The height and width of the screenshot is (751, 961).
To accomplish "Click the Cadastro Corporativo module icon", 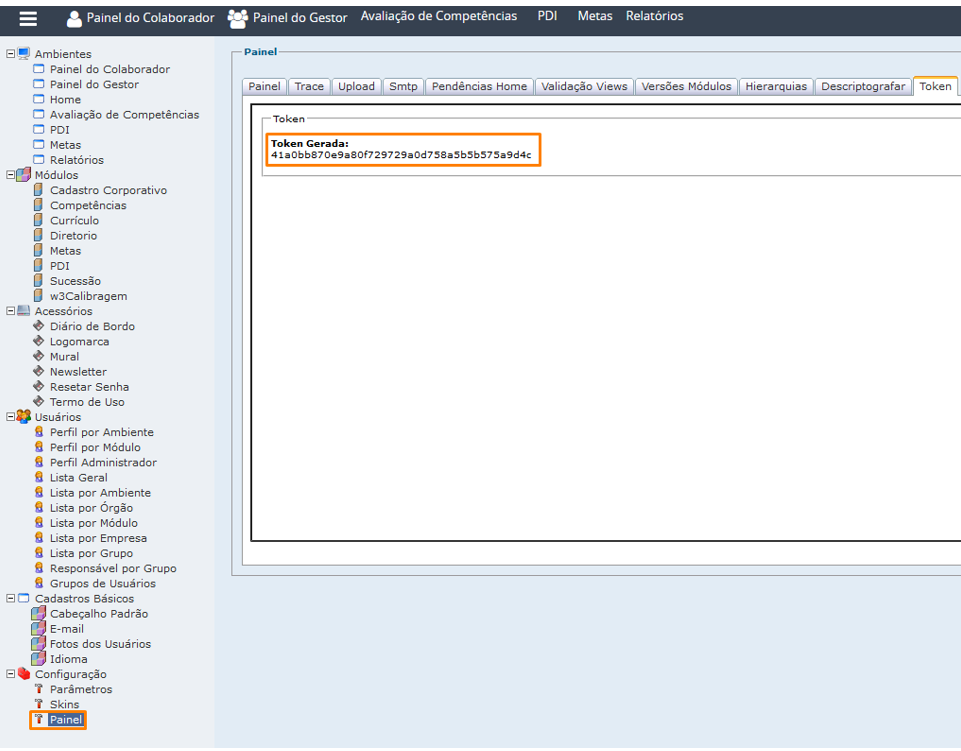I will click(x=39, y=190).
